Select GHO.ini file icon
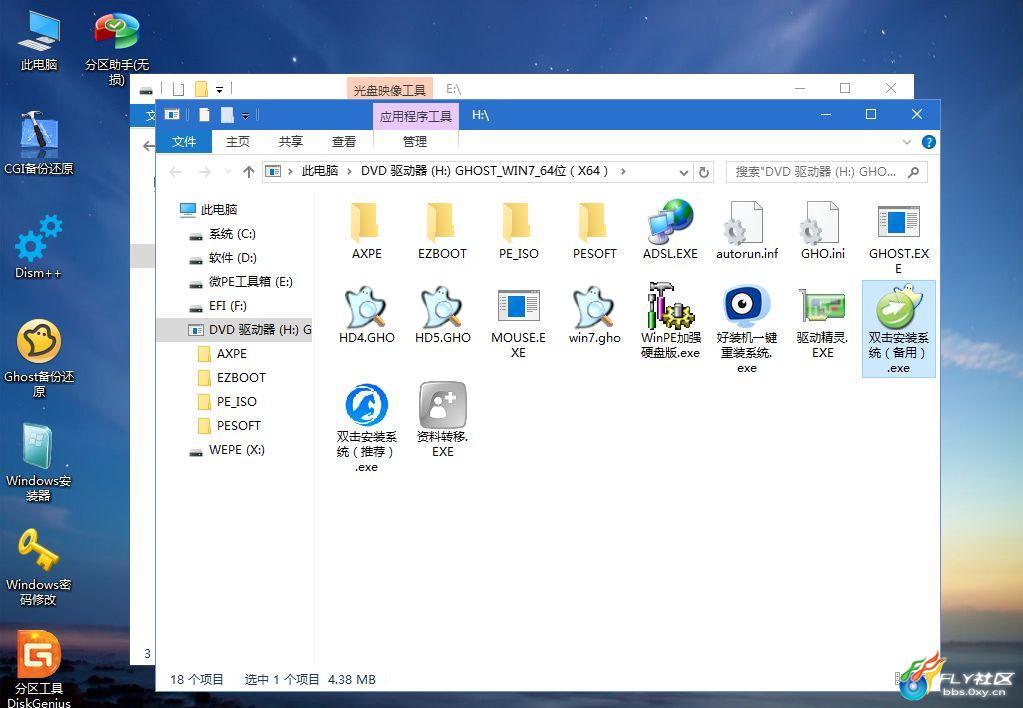The image size is (1023, 708). click(822, 230)
